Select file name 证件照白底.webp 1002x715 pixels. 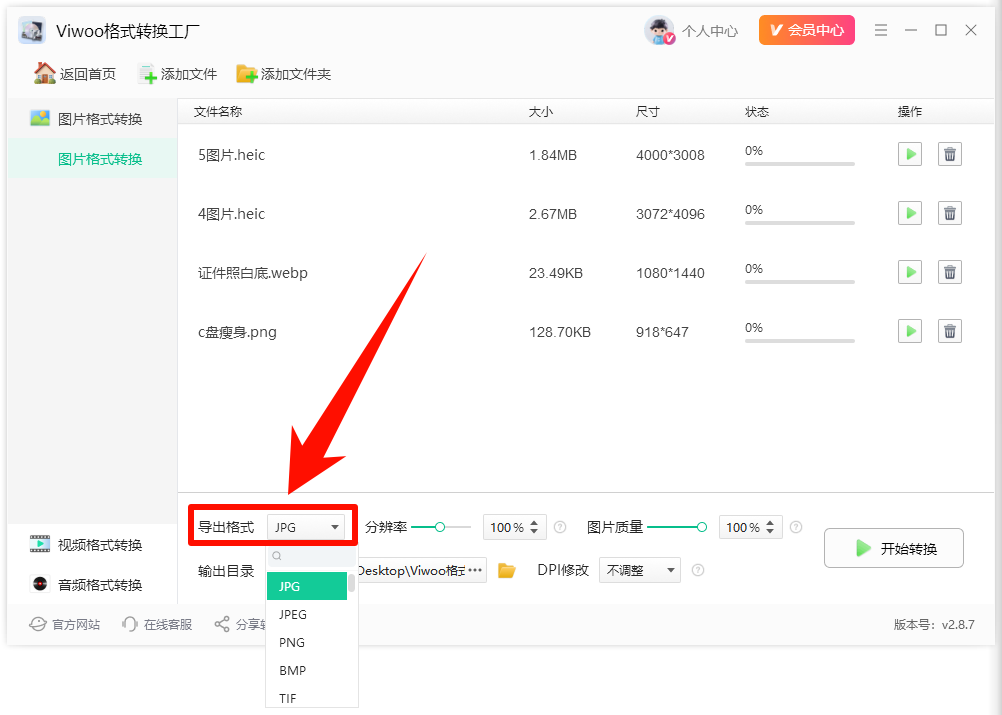[x=252, y=273]
